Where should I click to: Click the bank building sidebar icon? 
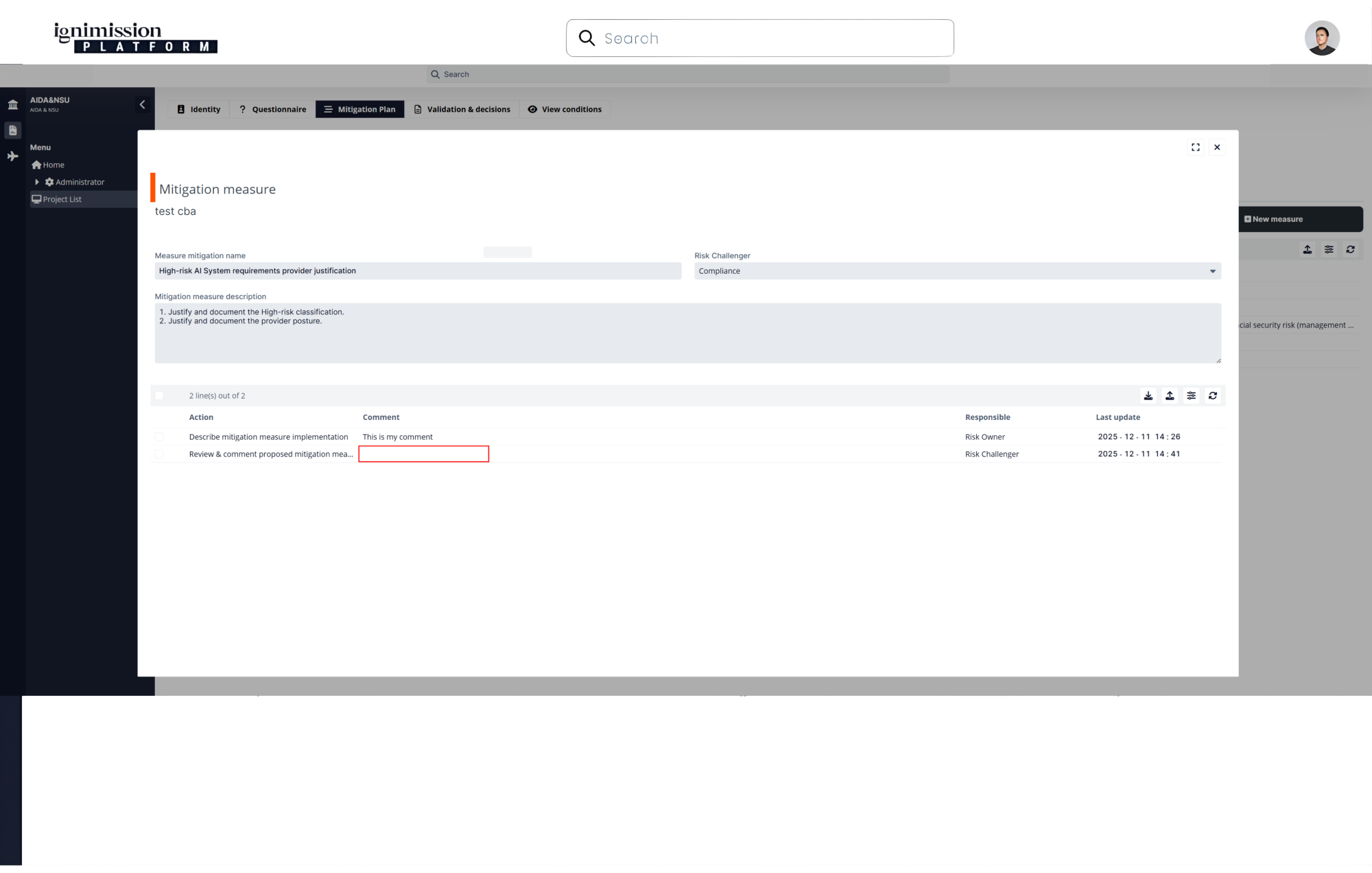12,105
